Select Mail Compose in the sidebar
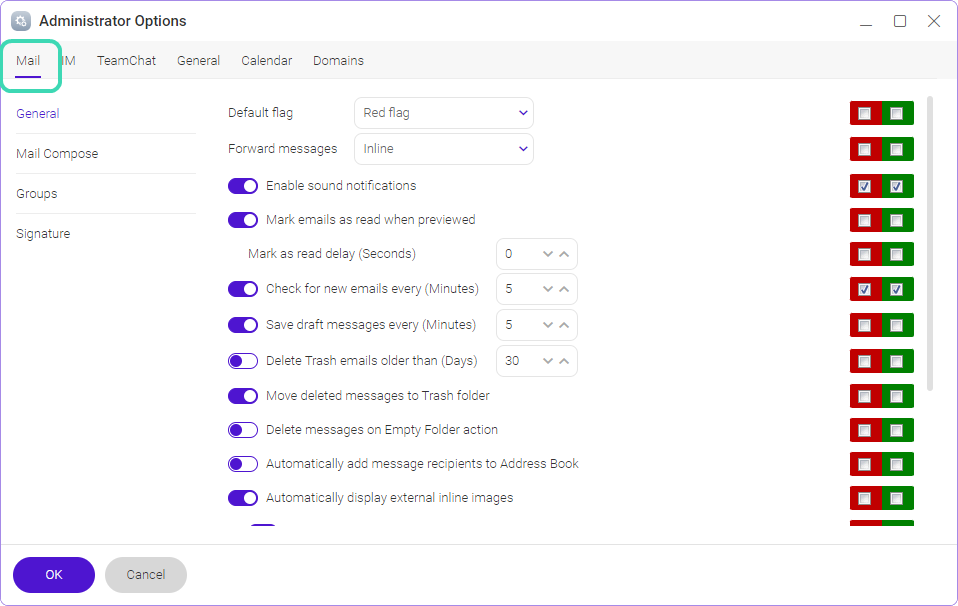The width and height of the screenshot is (958, 606). (57, 153)
